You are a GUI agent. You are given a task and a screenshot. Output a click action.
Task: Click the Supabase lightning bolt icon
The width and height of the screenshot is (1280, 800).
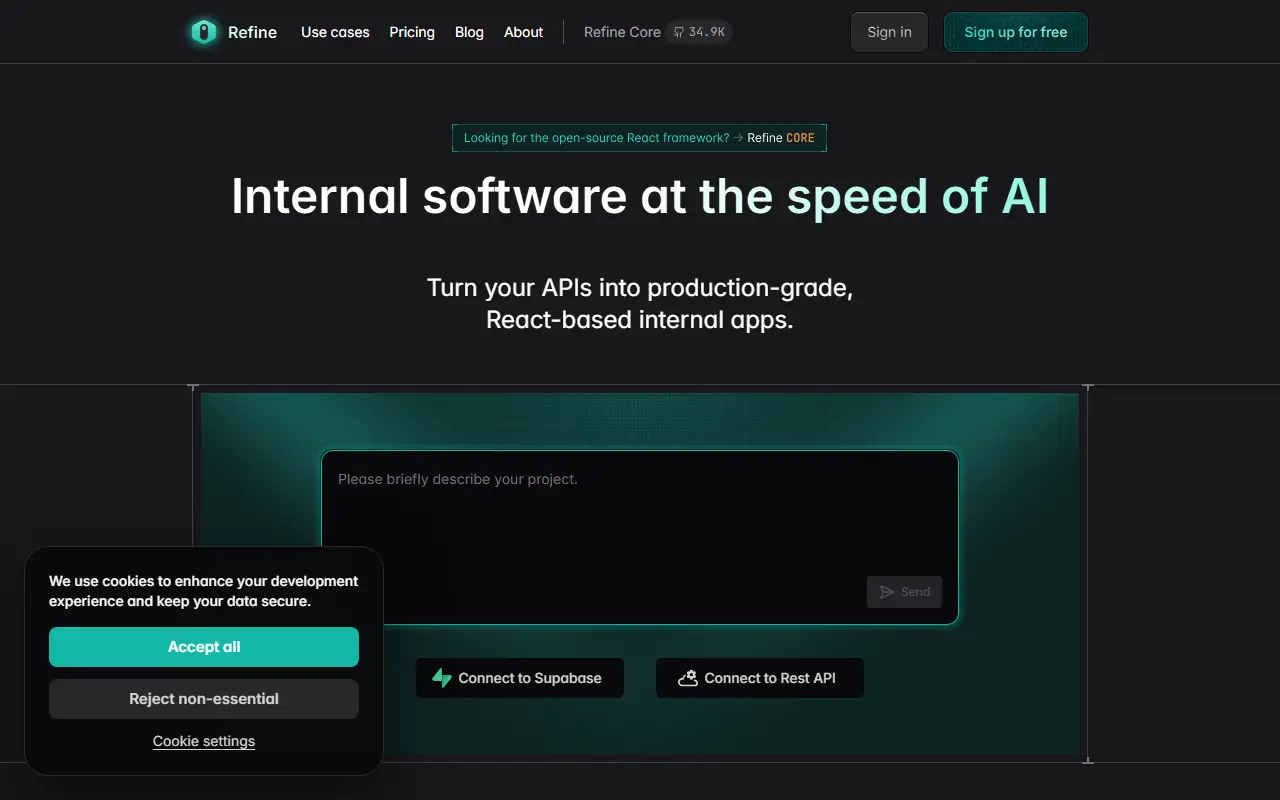[x=442, y=678]
